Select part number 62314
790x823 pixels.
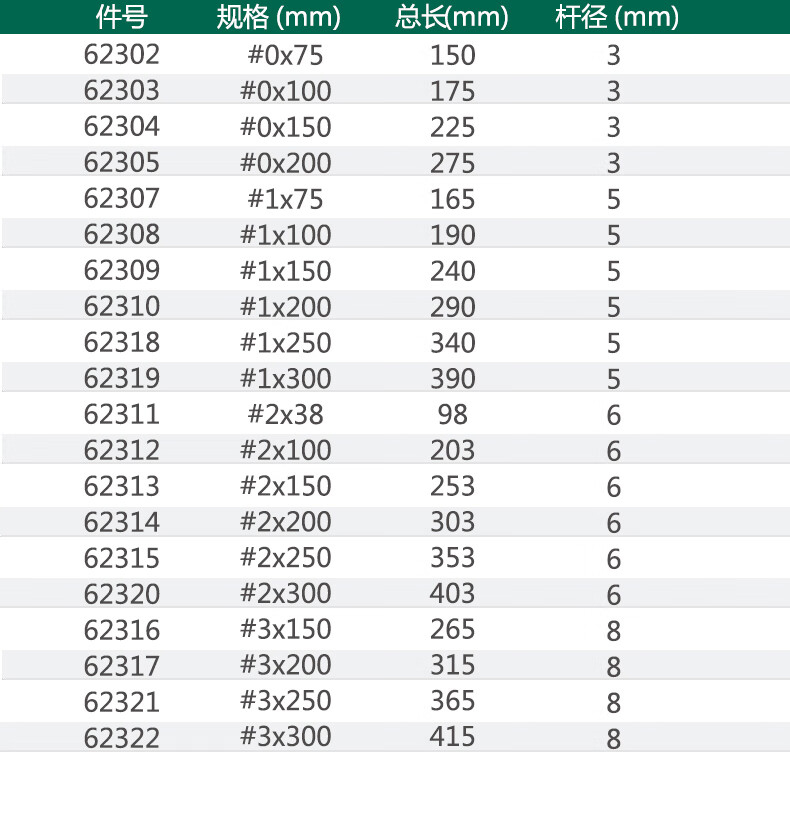click(122, 522)
